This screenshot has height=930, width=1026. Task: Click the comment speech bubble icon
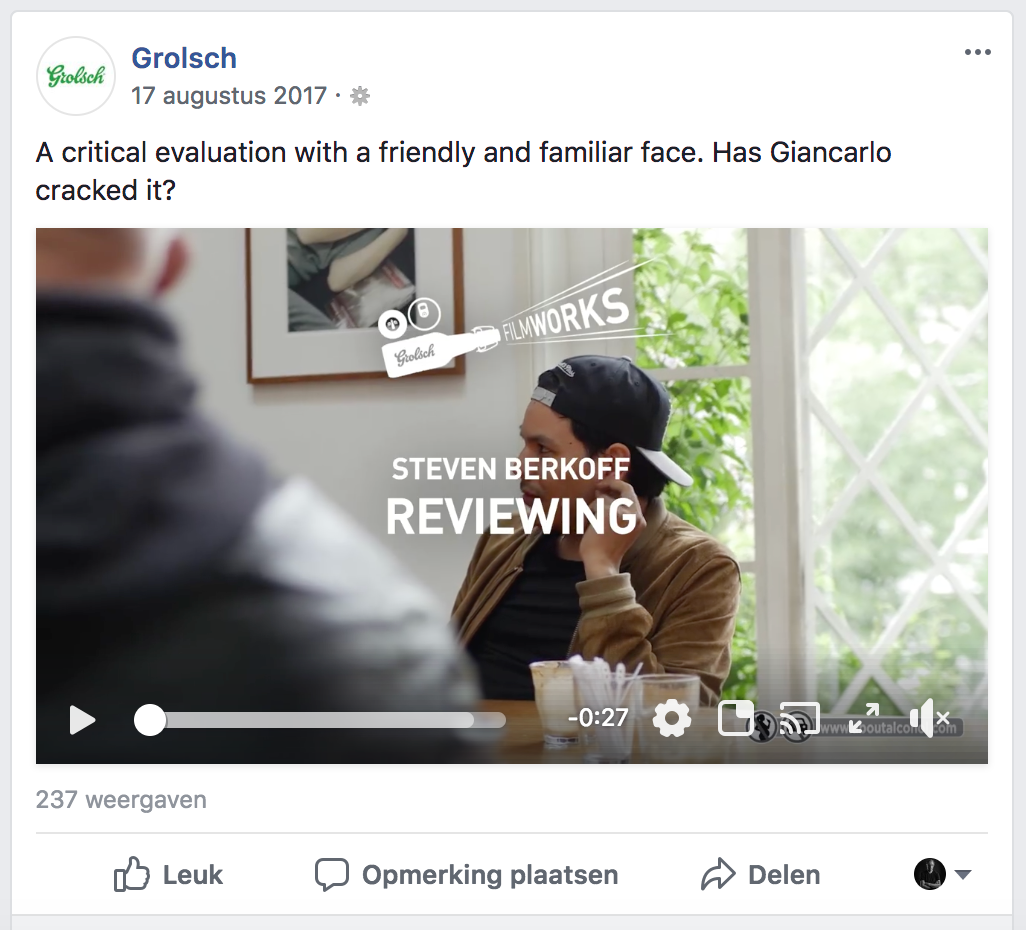pyautogui.click(x=332, y=874)
